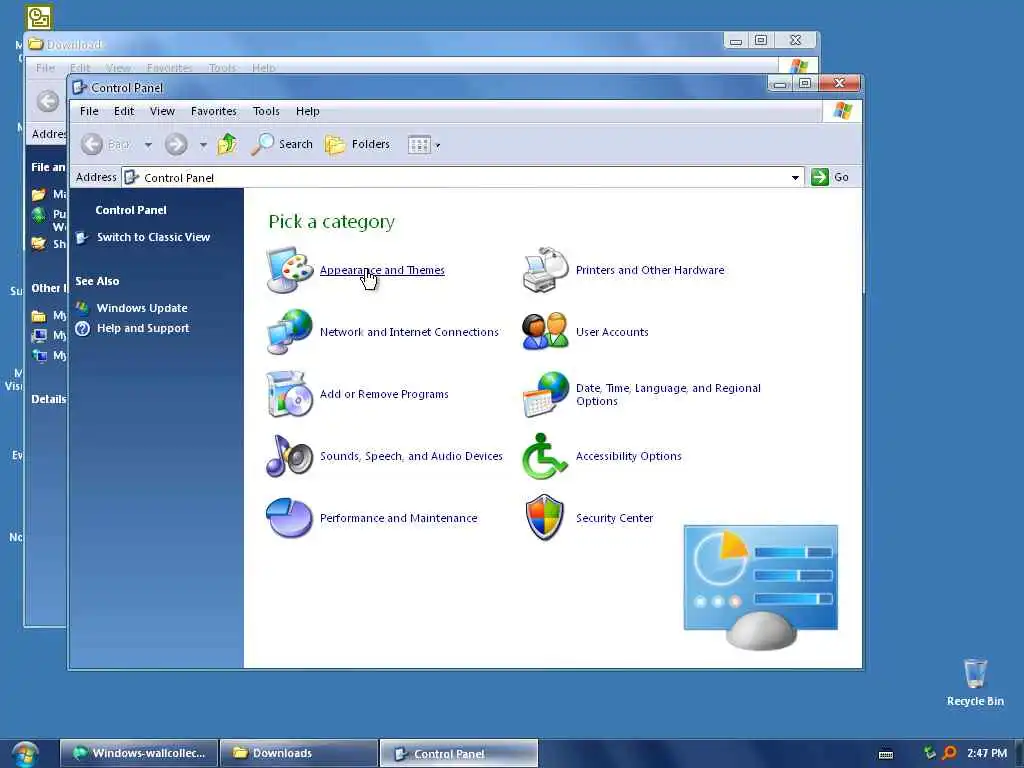Click the Windows Update link
This screenshot has width=1024, height=768.
point(142,308)
